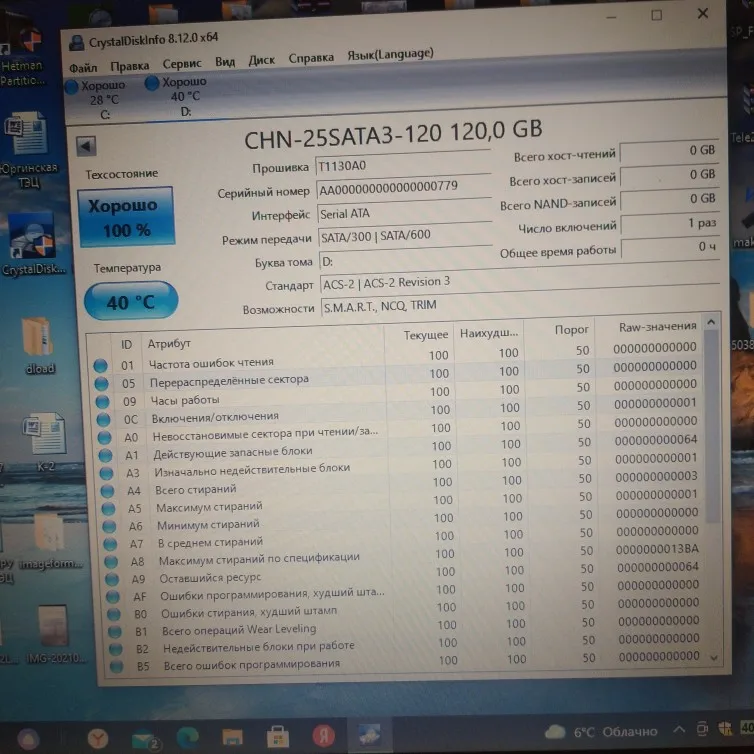Open the Правка menu
This screenshot has height=754, width=754.
click(x=129, y=66)
